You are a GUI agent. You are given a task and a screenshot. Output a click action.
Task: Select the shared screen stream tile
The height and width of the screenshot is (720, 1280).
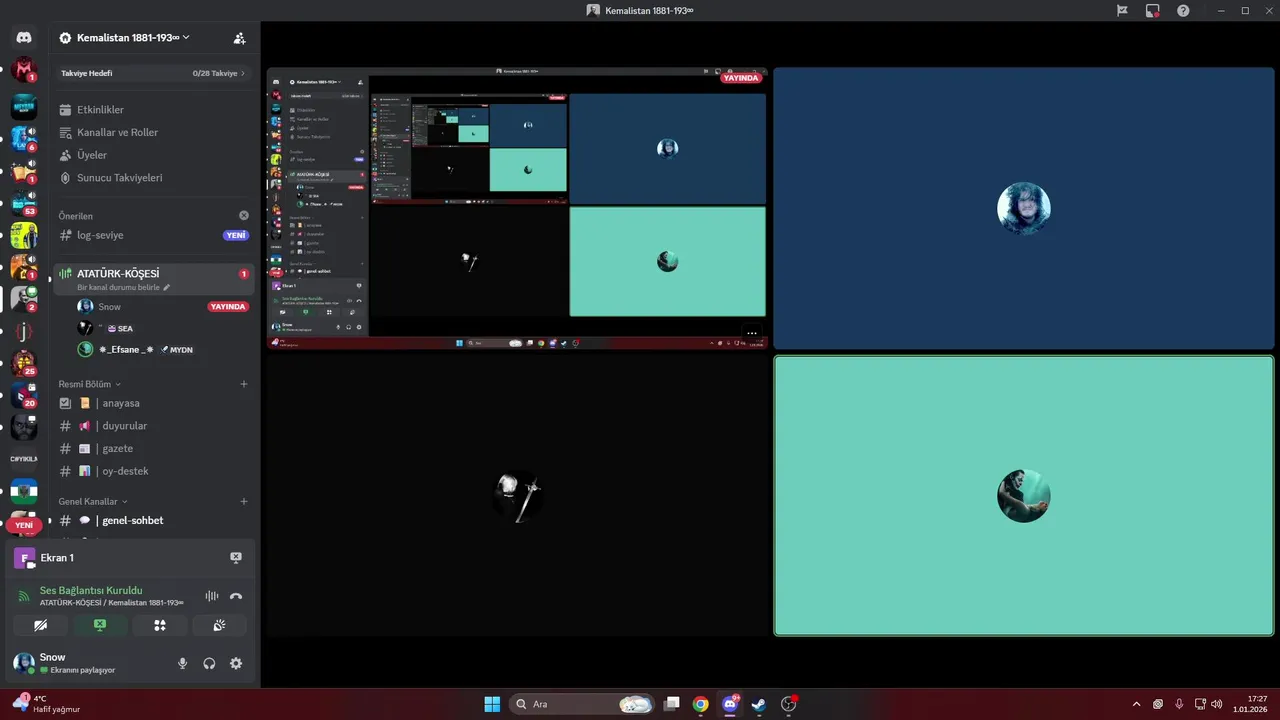(x=517, y=208)
